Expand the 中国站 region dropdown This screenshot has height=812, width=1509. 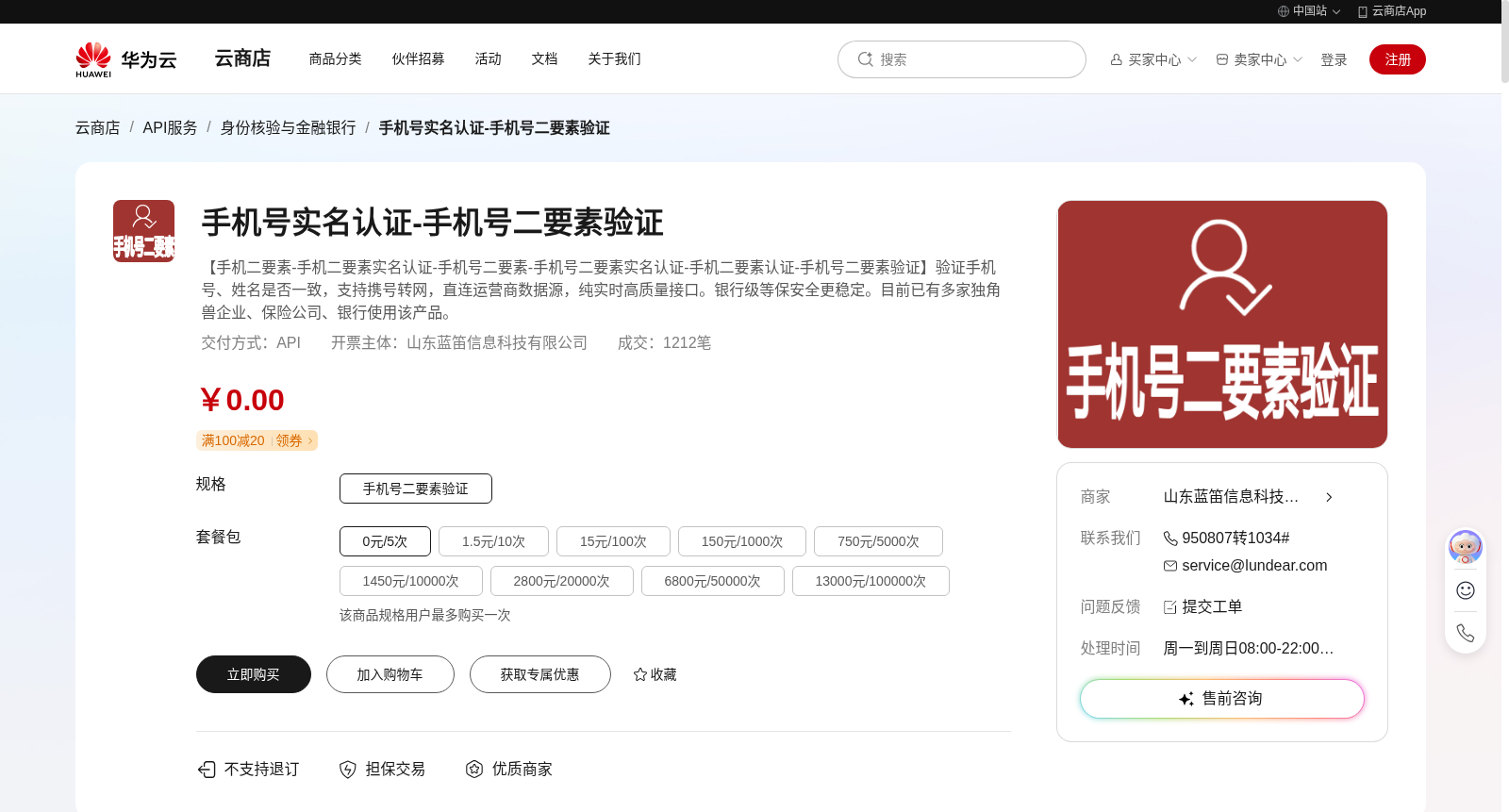[x=1336, y=11]
